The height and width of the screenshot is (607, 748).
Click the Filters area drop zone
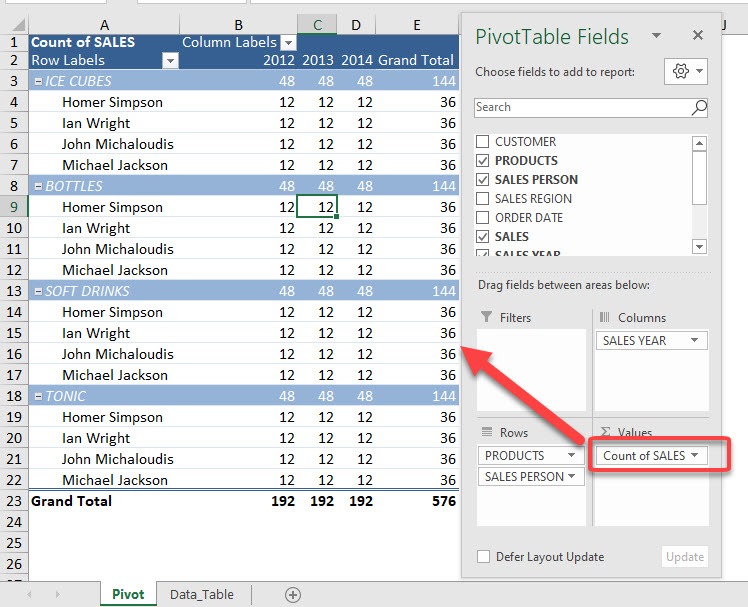pos(531,370)
